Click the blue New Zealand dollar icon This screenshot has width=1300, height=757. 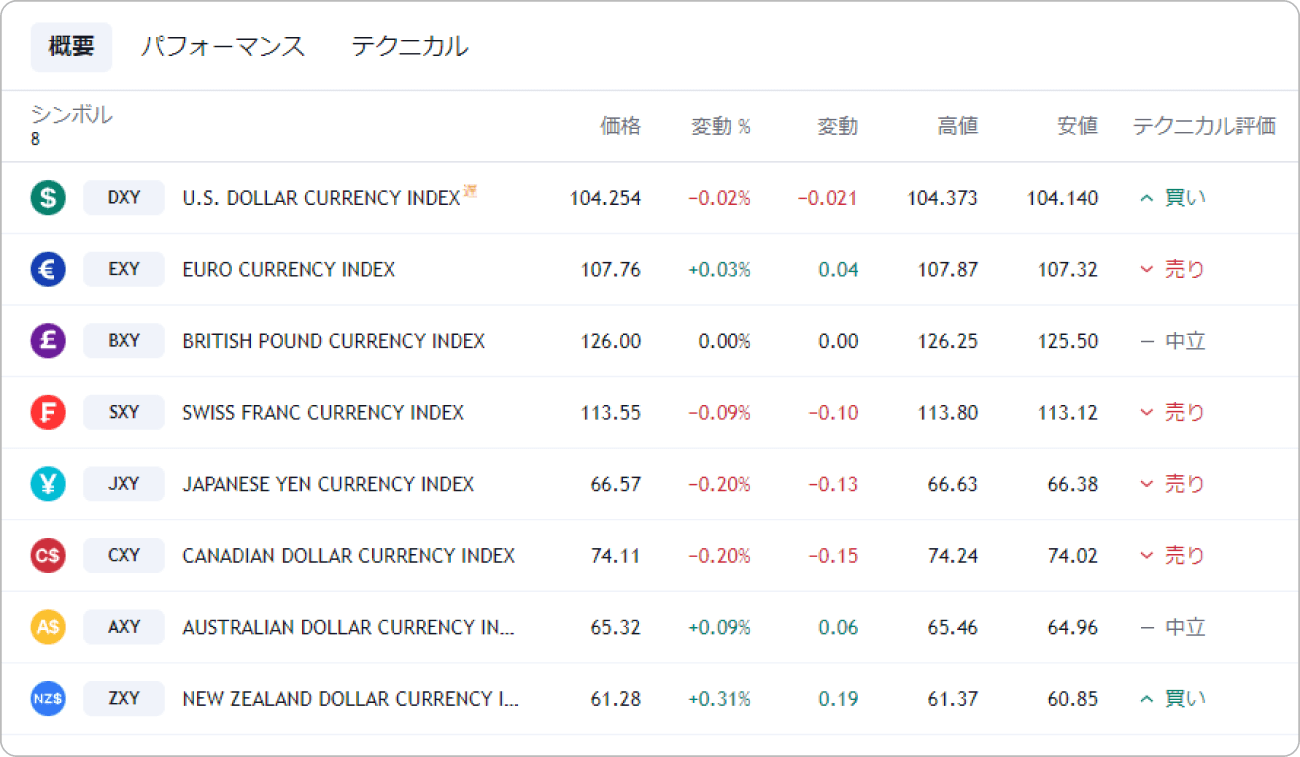pyautogui.click(x=48, y=698)
